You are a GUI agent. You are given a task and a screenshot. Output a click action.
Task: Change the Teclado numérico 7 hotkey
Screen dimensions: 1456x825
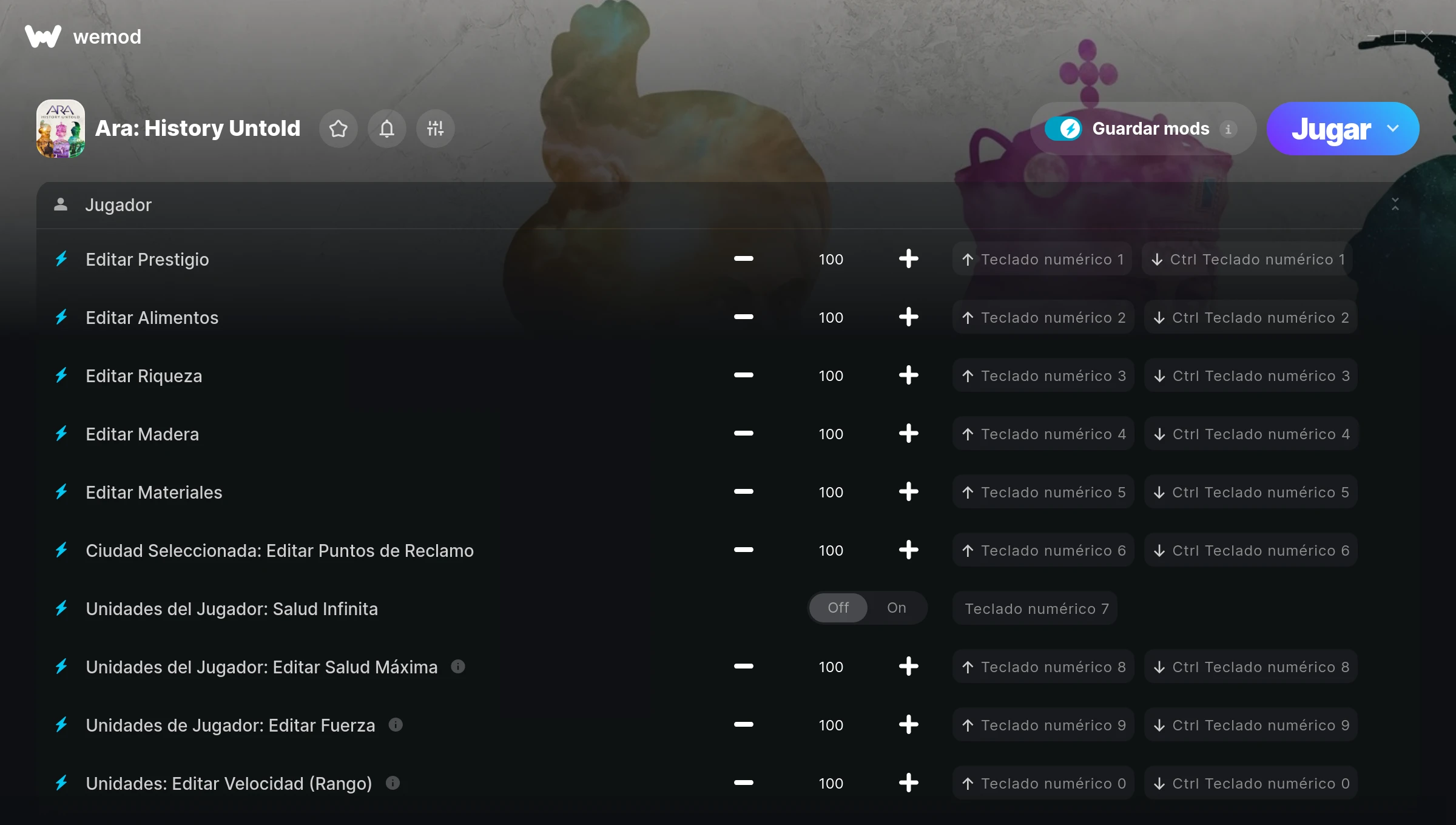pos(1036,608)
